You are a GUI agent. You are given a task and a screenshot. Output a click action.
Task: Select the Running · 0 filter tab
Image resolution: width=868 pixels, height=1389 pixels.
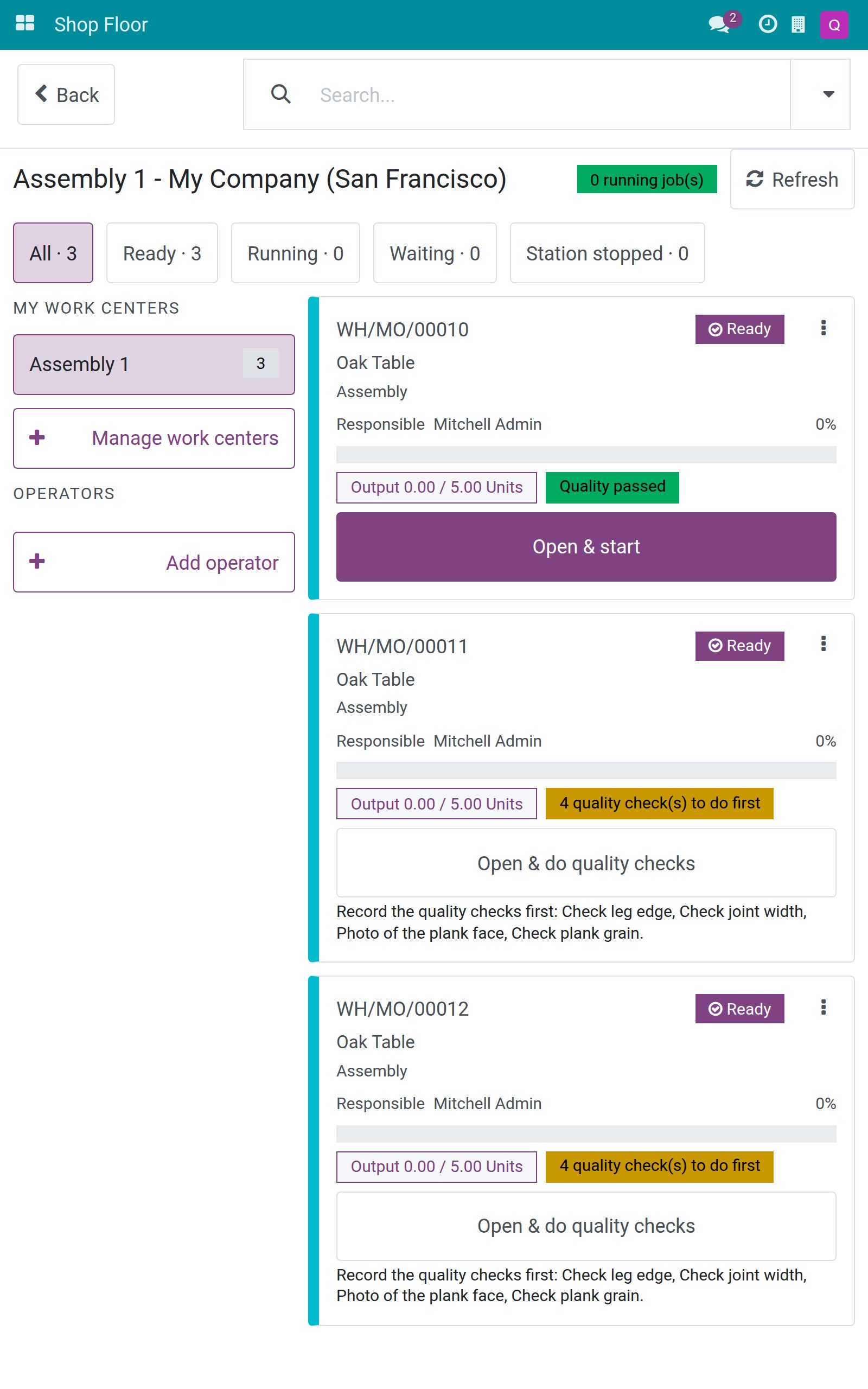coord(295,253)
